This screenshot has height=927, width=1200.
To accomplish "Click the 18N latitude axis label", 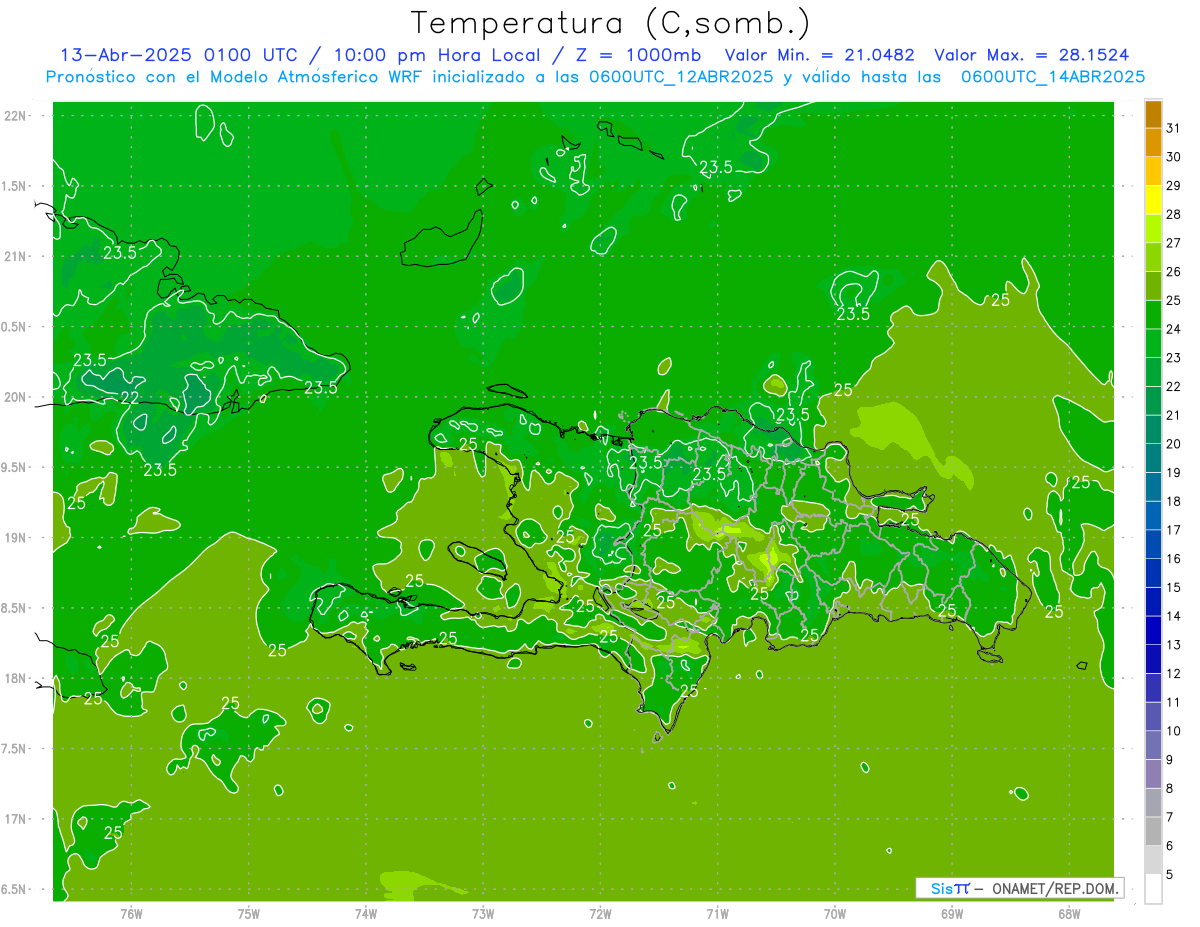I will pyautogui.click(x=15, y=678).
